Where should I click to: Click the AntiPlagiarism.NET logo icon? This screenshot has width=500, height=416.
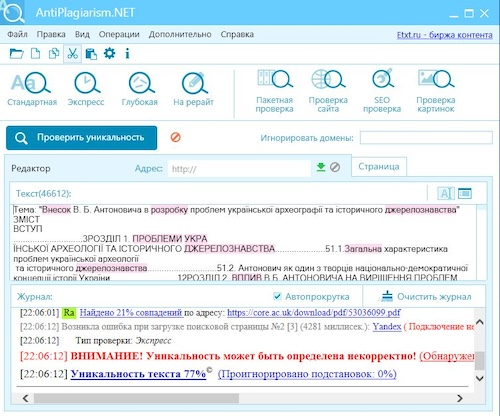(x=12, y=12)
